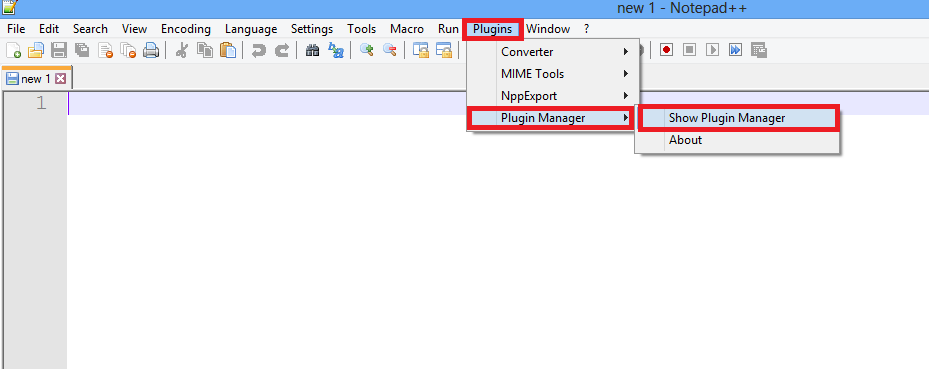929x369 pixels.
Task: Open the Run menu
Action: (448, 28)
